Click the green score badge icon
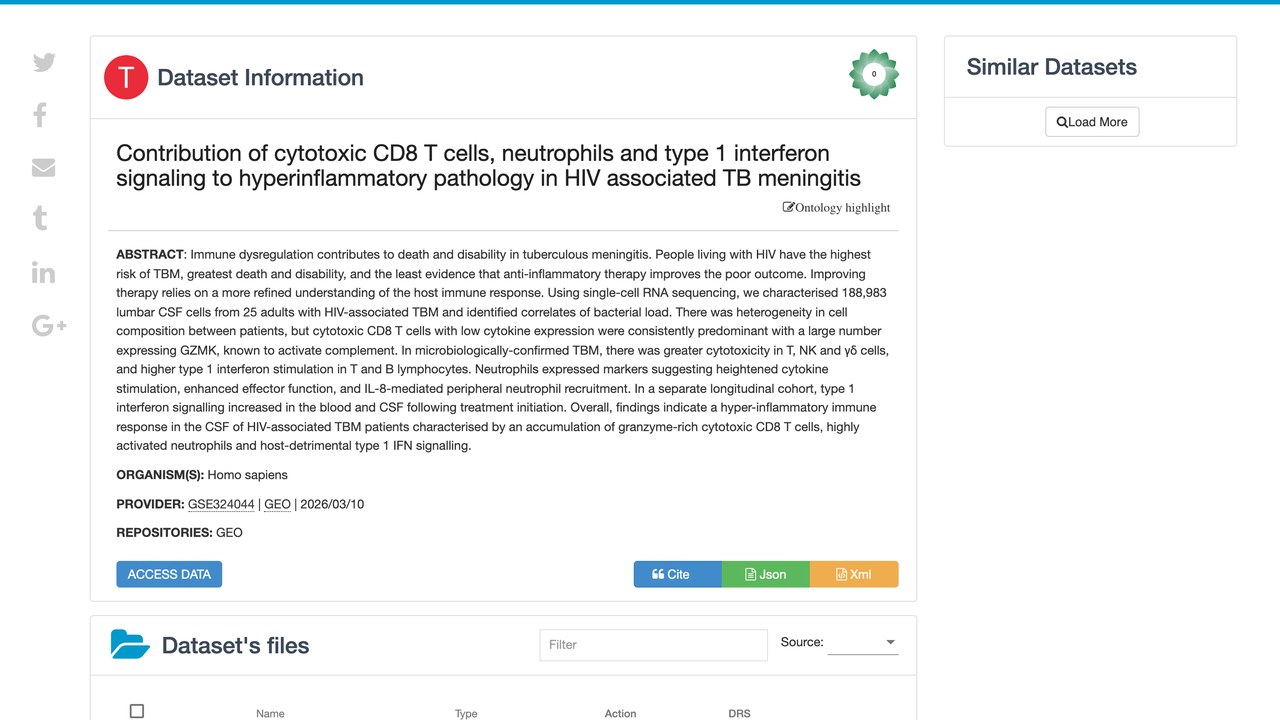This screenshot has width=1280, height=720. (x=874, y=74)
